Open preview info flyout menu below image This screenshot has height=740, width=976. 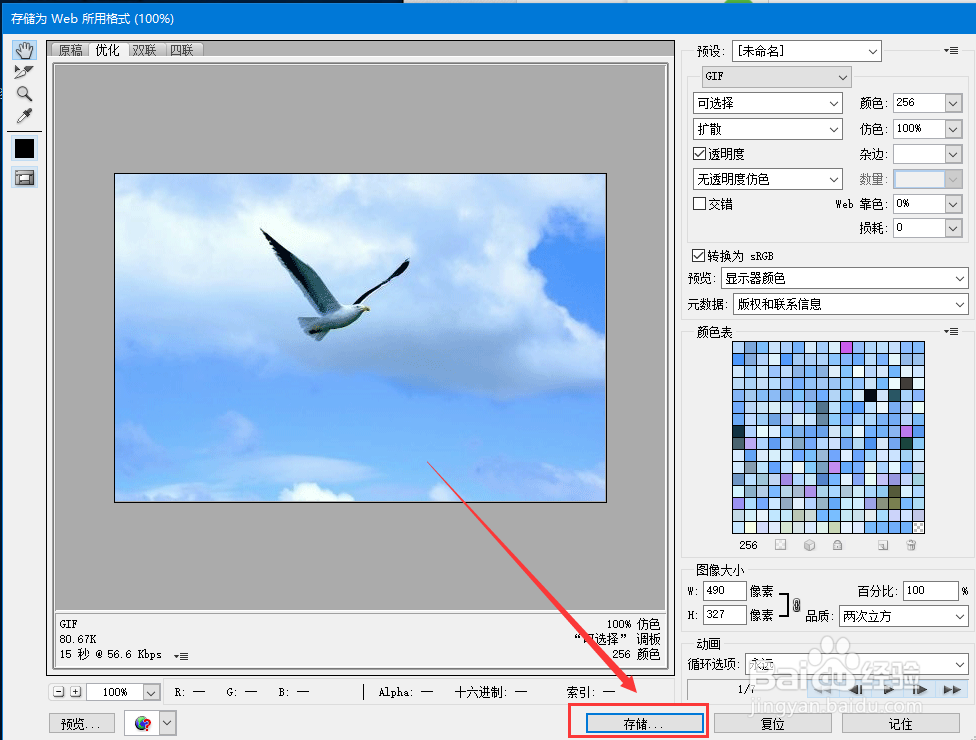[x=181, y=656]
